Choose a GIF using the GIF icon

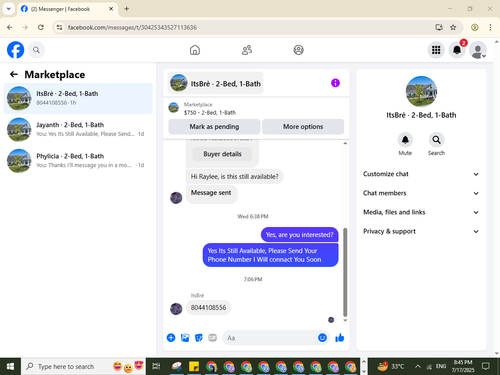pyautogui.click(x=212, y=338)
